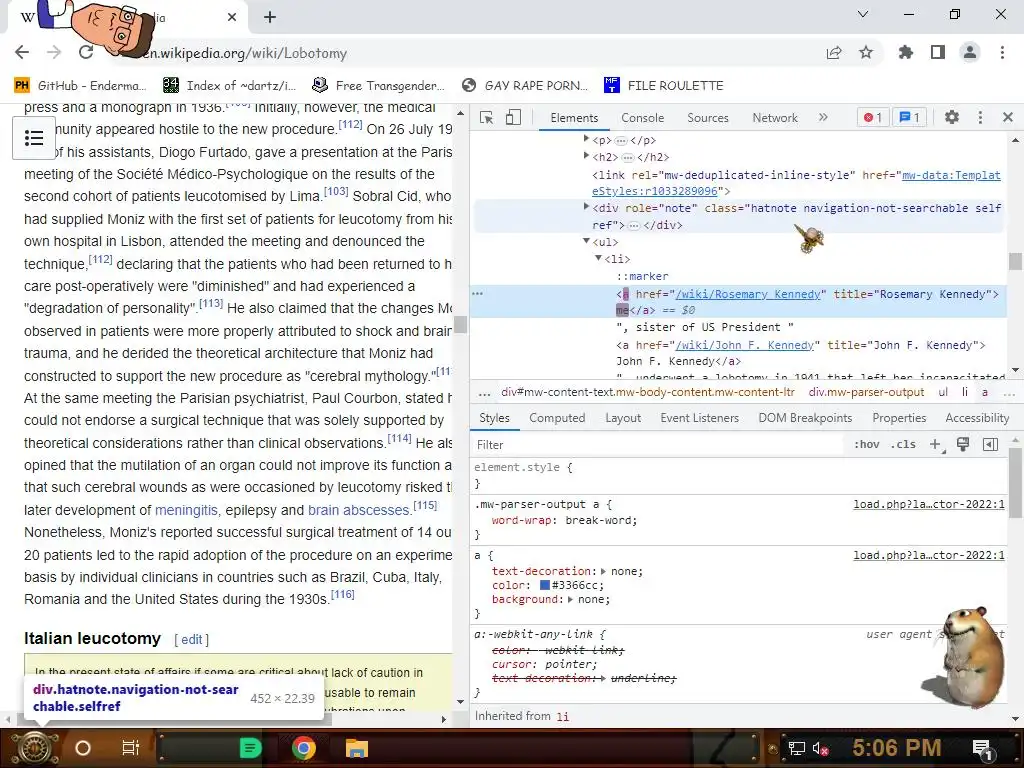This screenshot has height=768, width=1024.
Task: Open DevTools settings gear
Action: 952,118
